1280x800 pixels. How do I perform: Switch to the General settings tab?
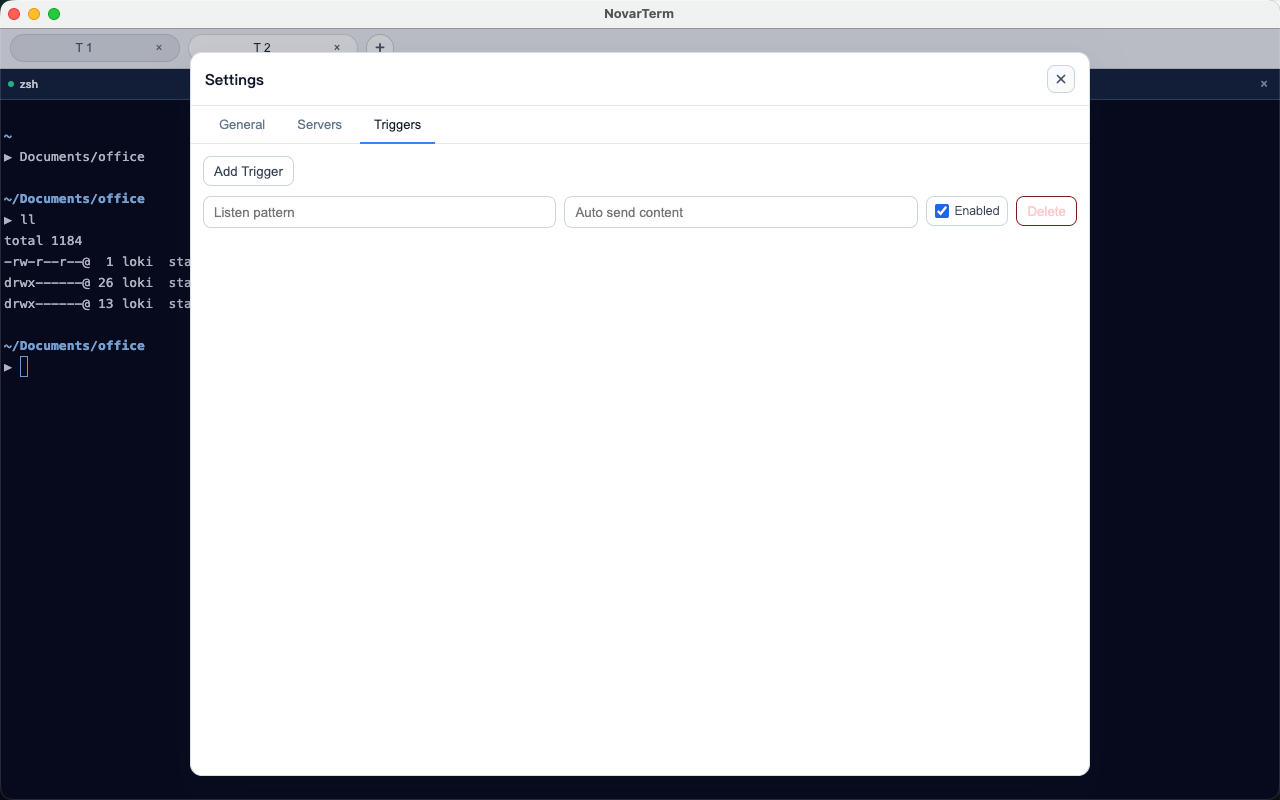pos(241,124)
